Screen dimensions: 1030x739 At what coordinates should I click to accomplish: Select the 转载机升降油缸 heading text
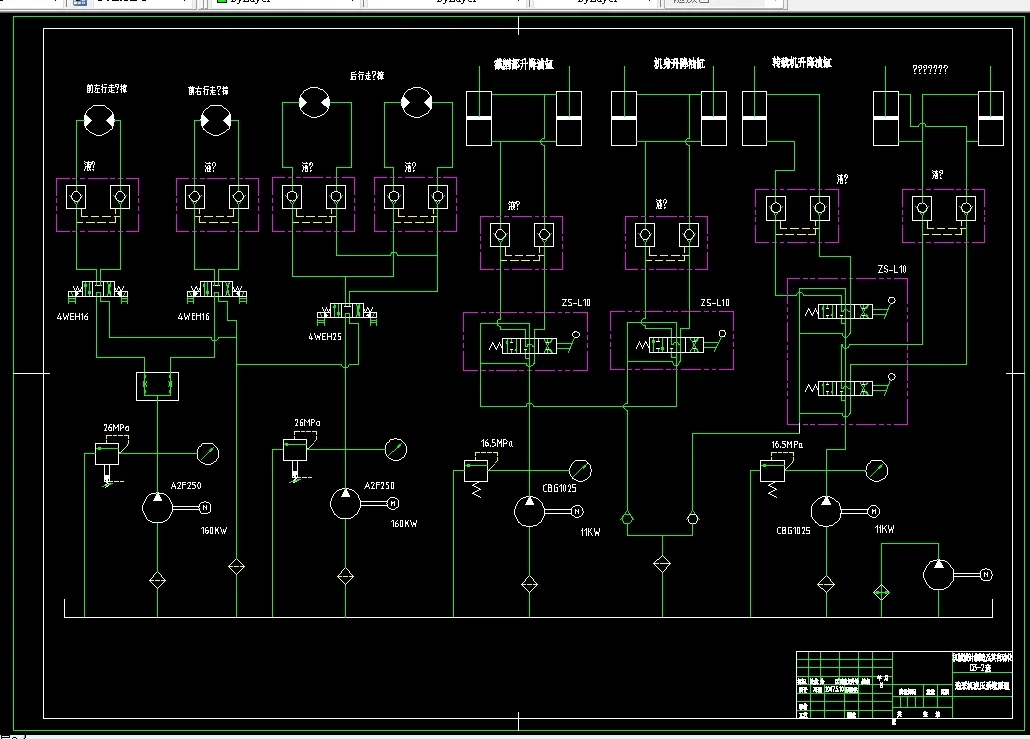click(802, 62)
